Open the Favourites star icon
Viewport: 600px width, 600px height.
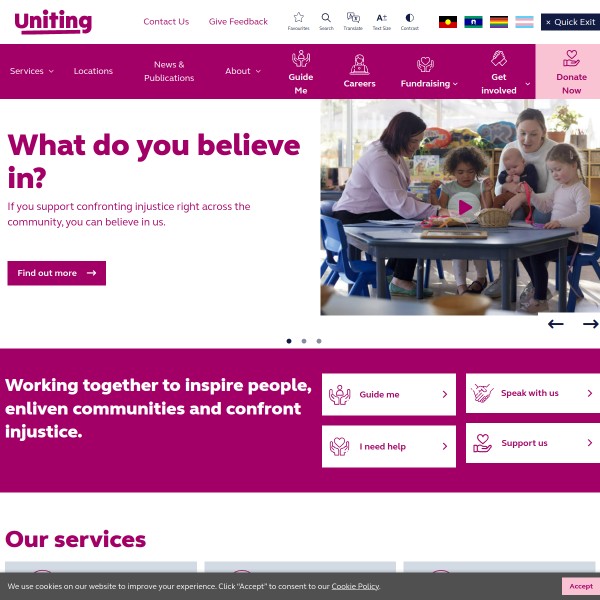coord(298,18)
